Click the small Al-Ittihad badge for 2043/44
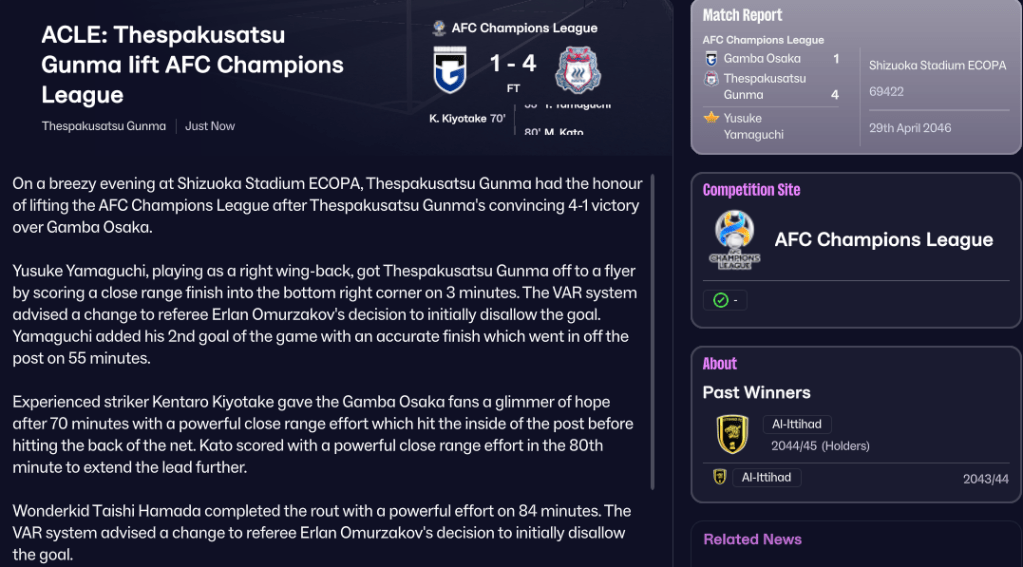Viewport: 1023px width, 567px height. coord(719,478)
